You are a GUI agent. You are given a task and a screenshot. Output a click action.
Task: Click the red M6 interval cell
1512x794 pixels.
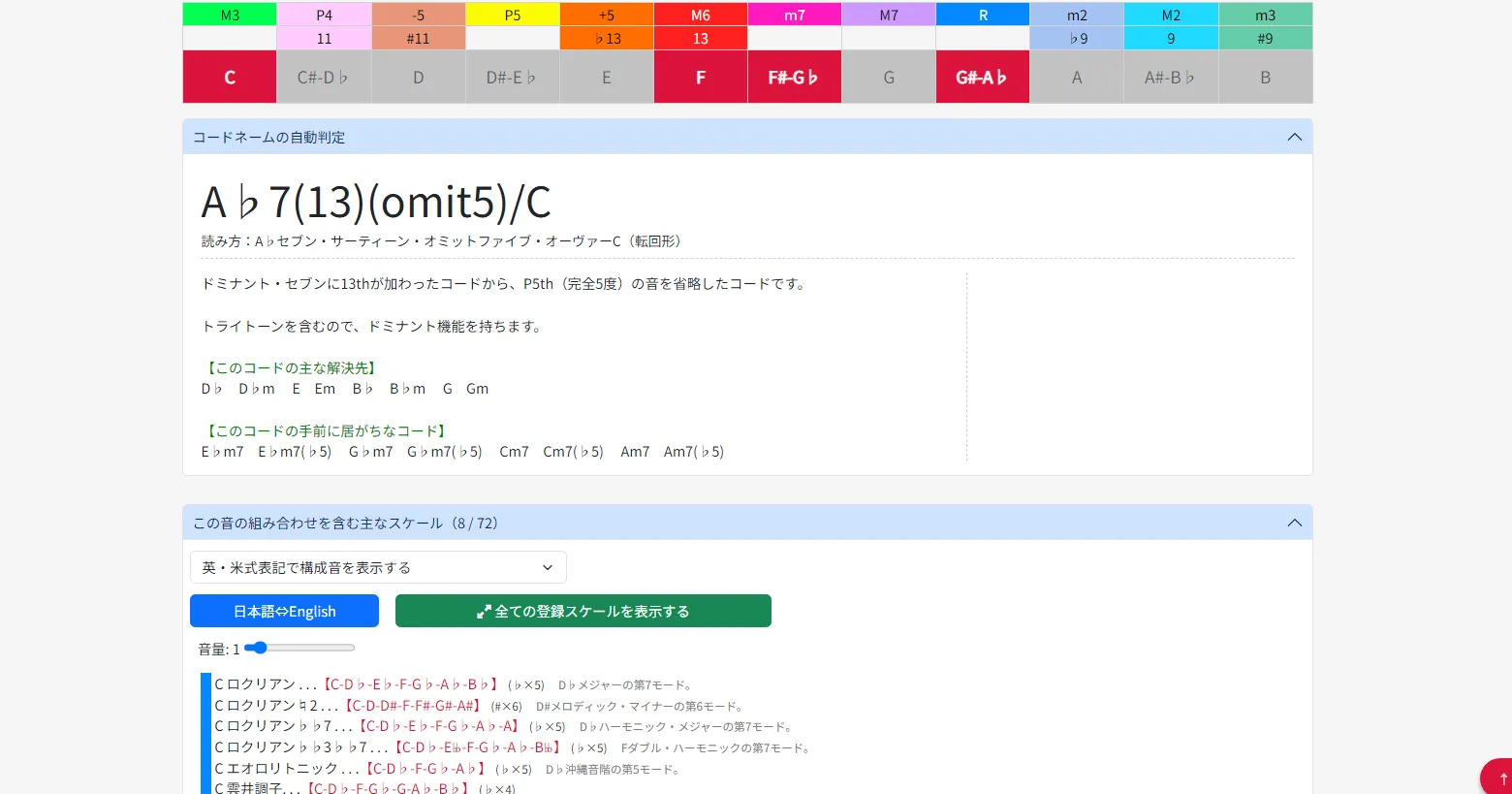tap(701, 15)
